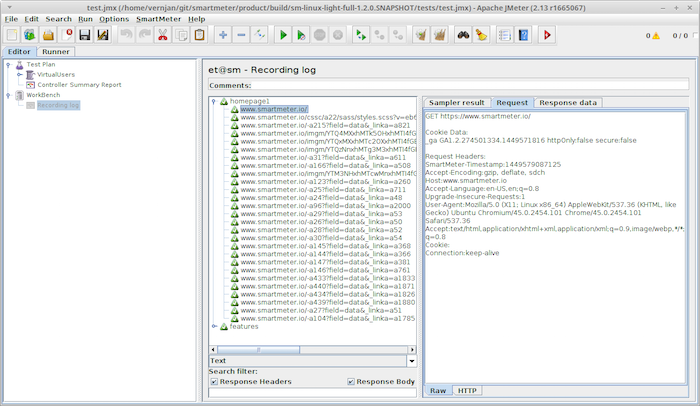This screenshot has width=700, height=406.
Task: Click the Redo arrow icon
Action: click(145, 35)
